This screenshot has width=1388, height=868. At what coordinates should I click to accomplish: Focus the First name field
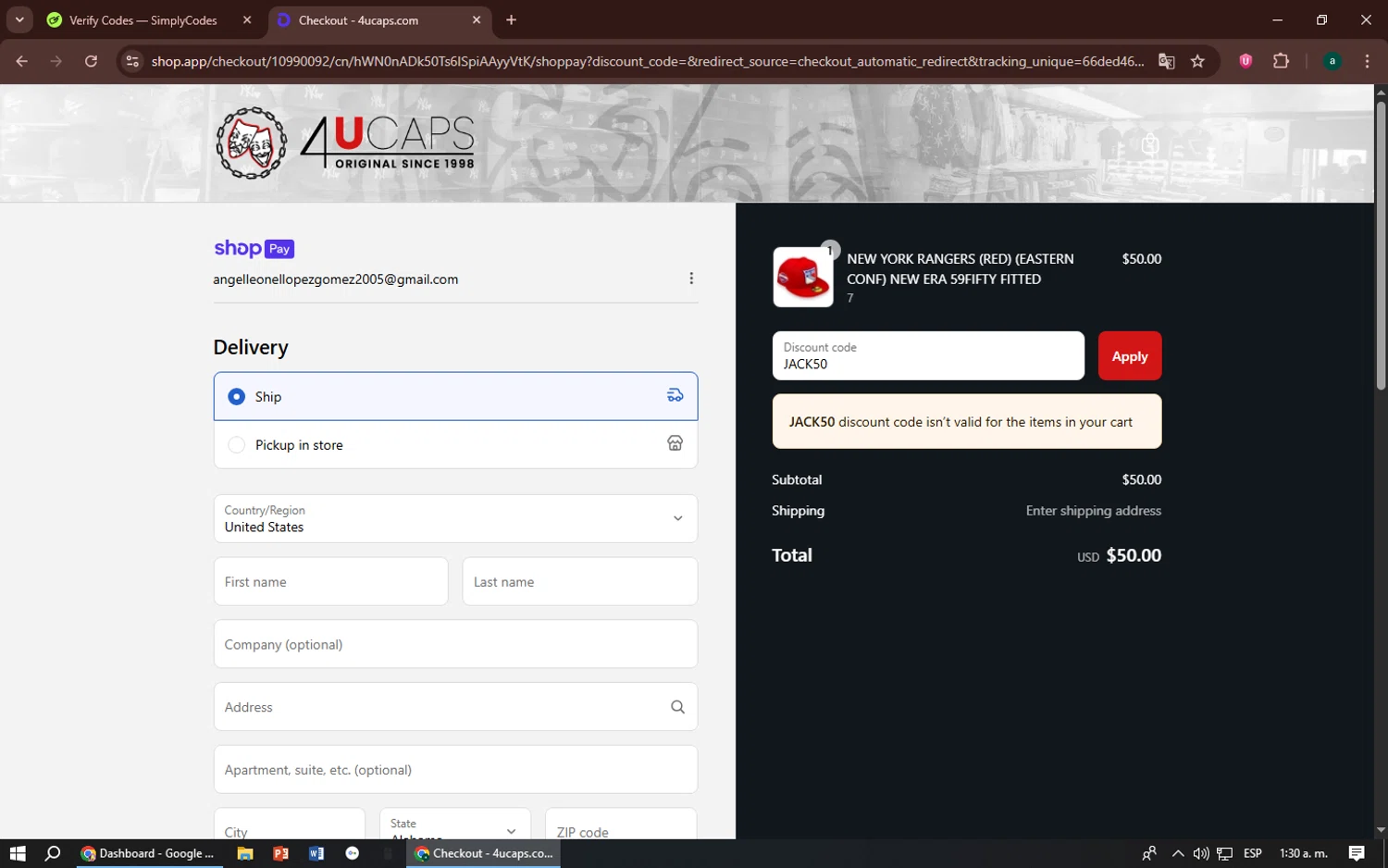point(330,581)
